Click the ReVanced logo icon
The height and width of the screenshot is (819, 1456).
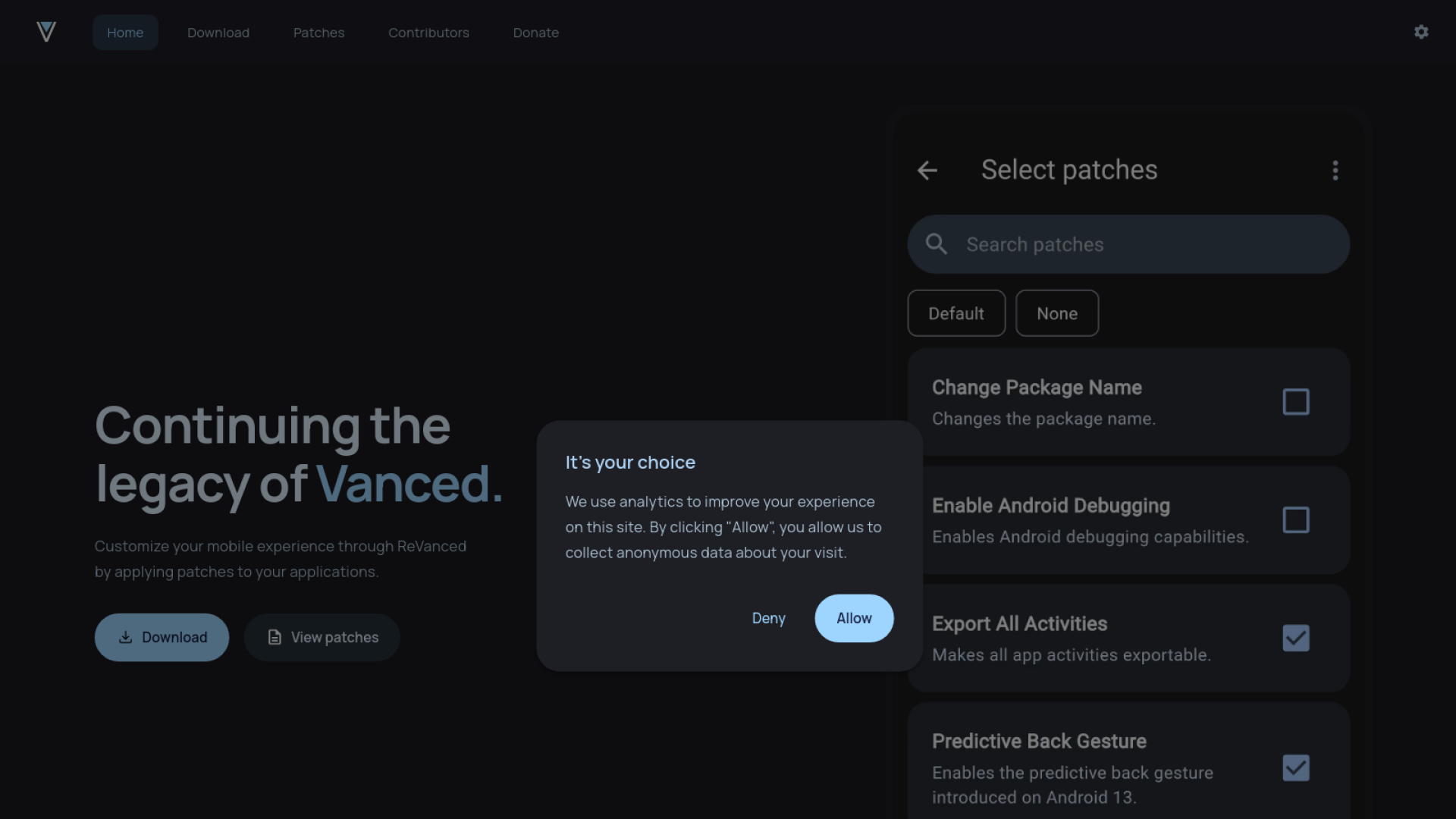(x=46, y=32)
